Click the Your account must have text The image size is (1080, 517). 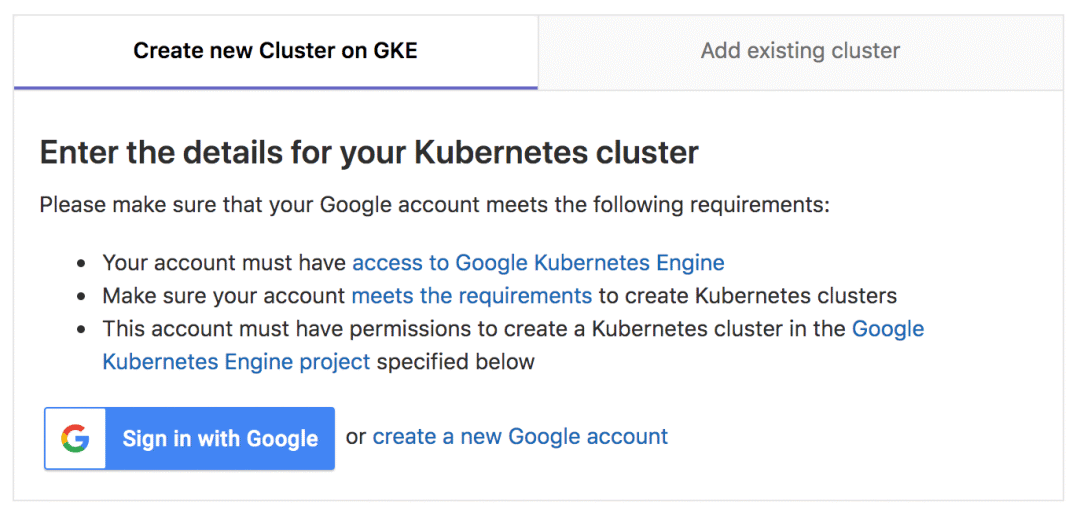(225, 263)
